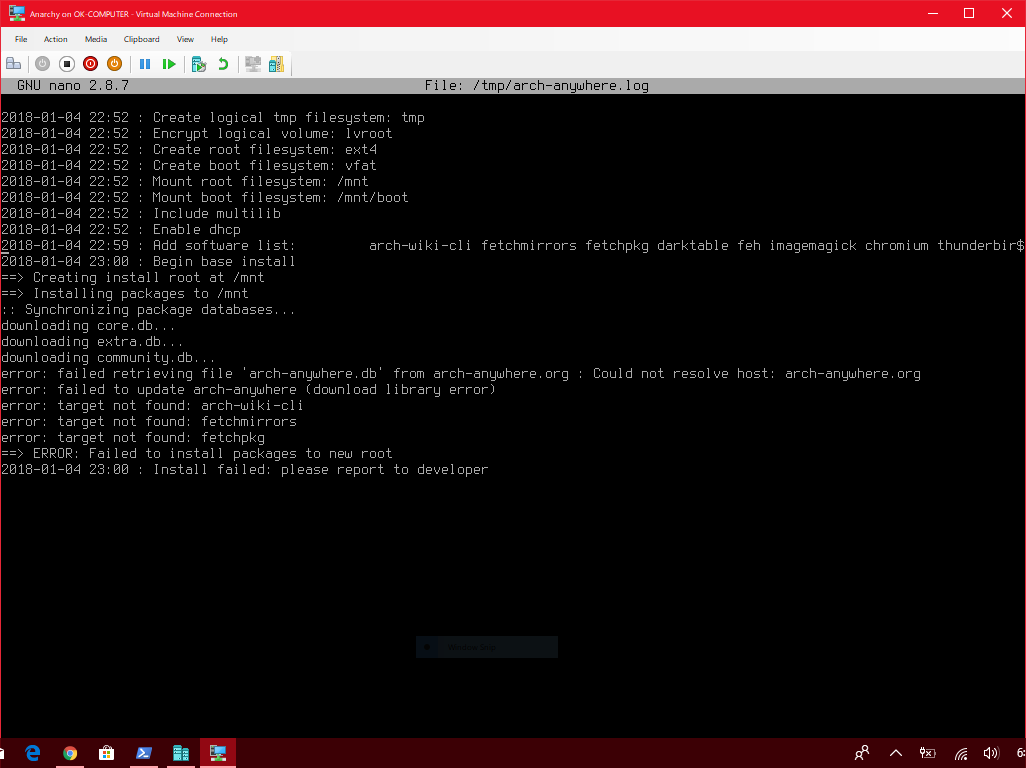Maximize the Virtual Machine Connection window
This screenshot has height=768, width=1026.
pyautogui.click(x=969, y=13)
